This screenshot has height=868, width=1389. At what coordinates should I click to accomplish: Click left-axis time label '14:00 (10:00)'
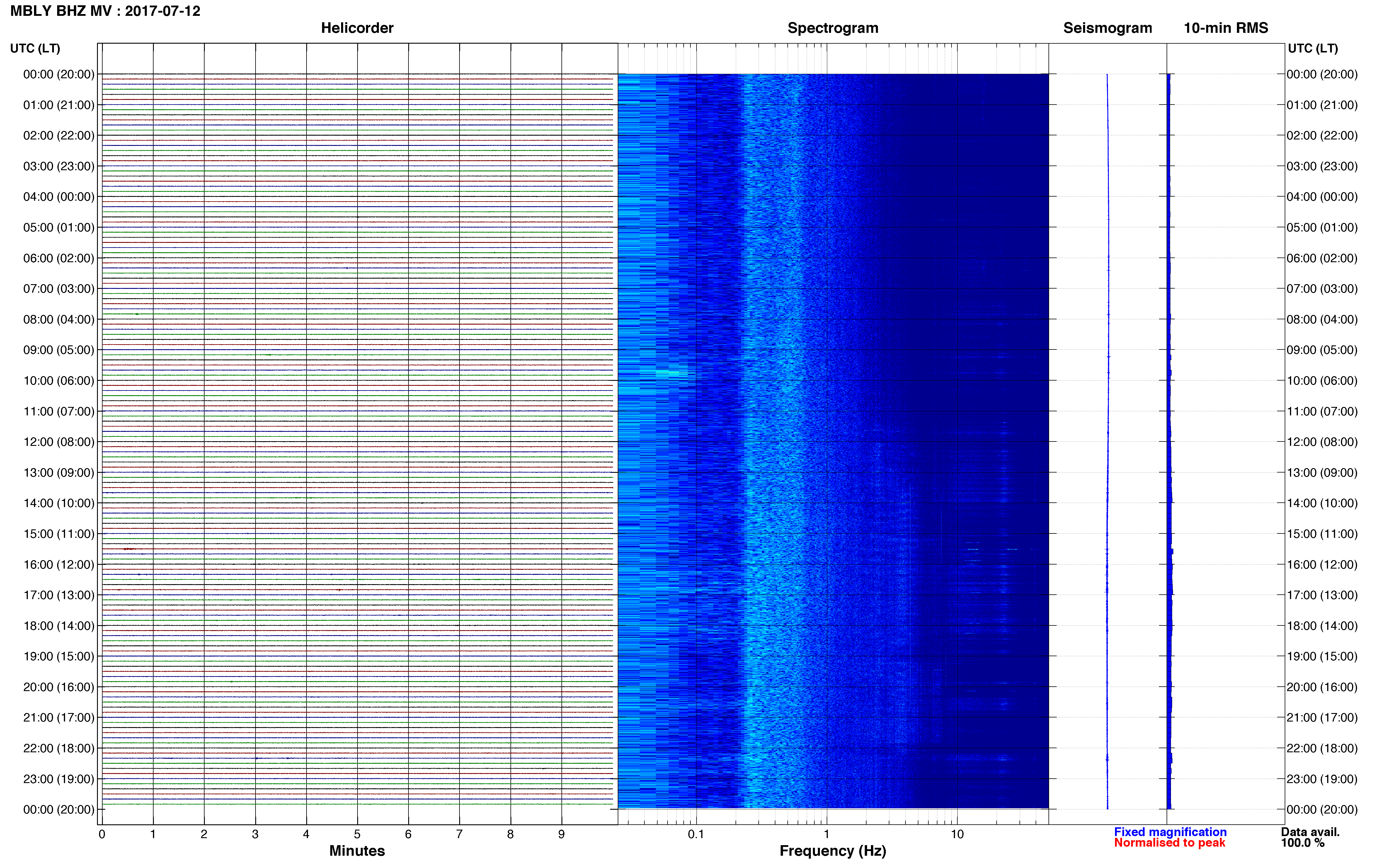(x=59, y=504)
